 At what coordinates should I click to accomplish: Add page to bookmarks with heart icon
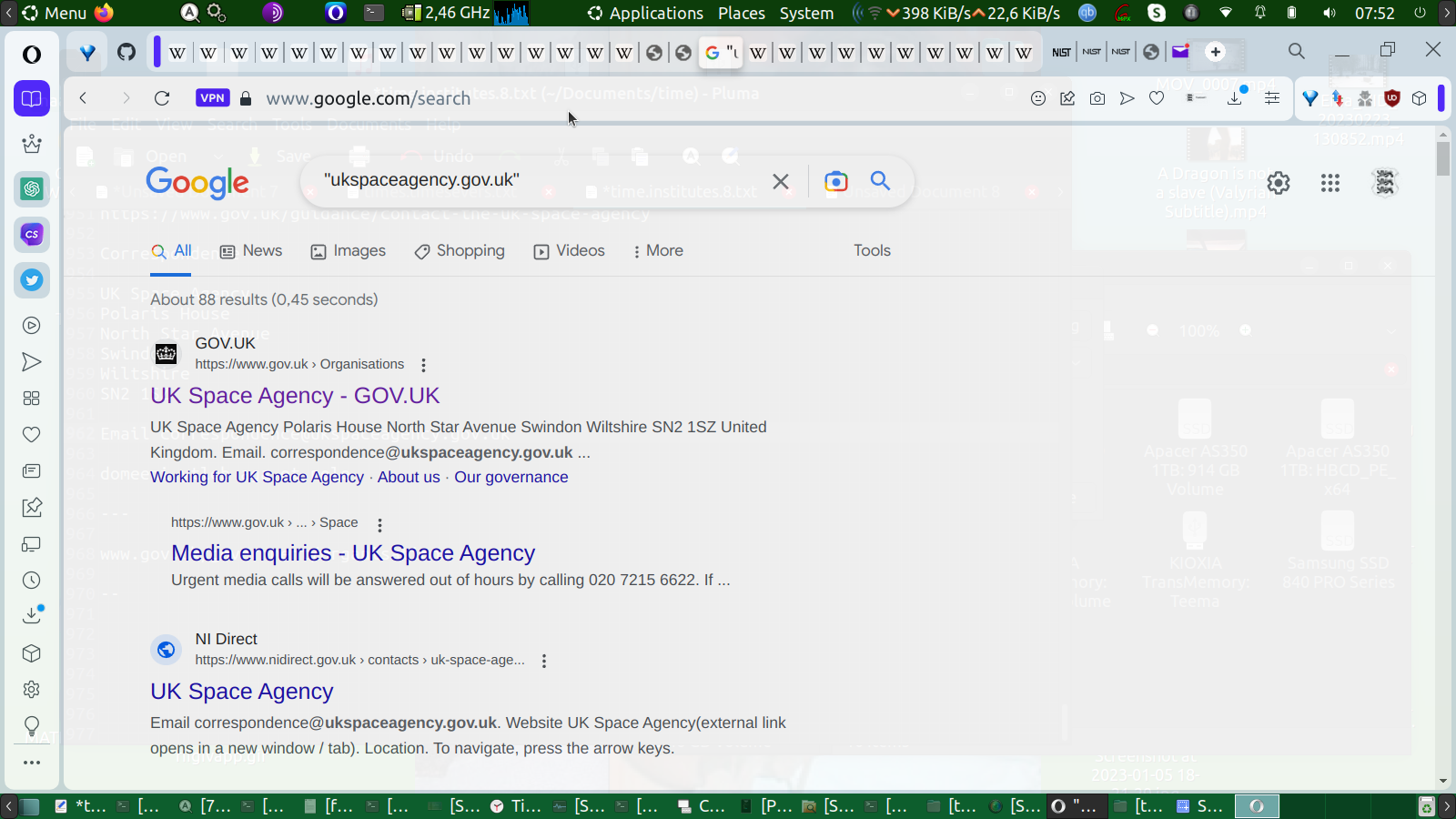tap(1157, 98)
